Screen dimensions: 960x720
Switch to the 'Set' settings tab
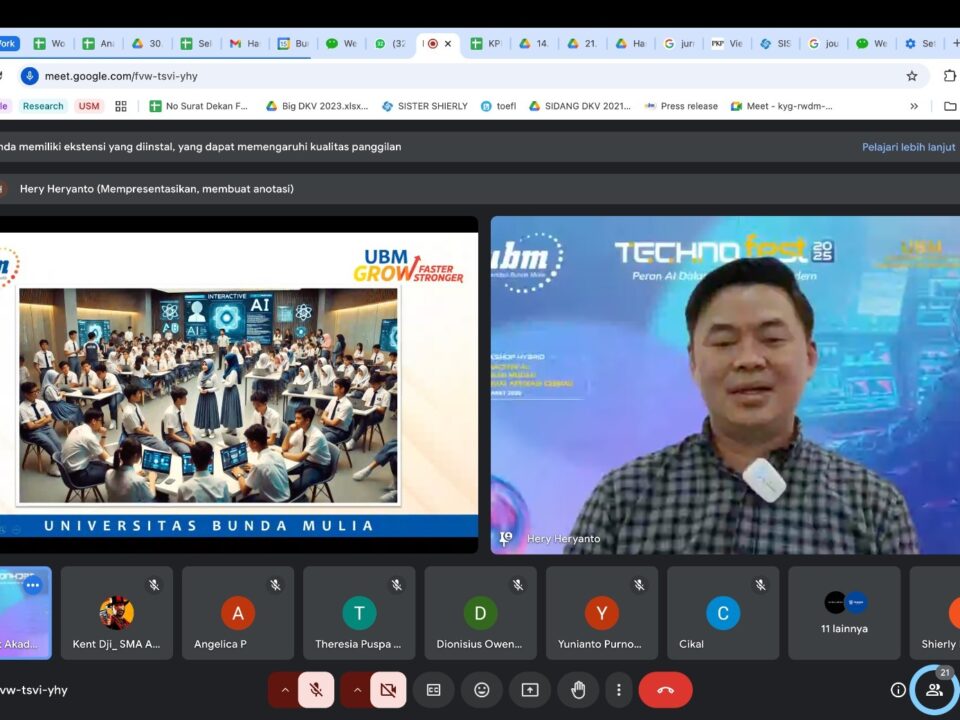(x=921, y=43)
